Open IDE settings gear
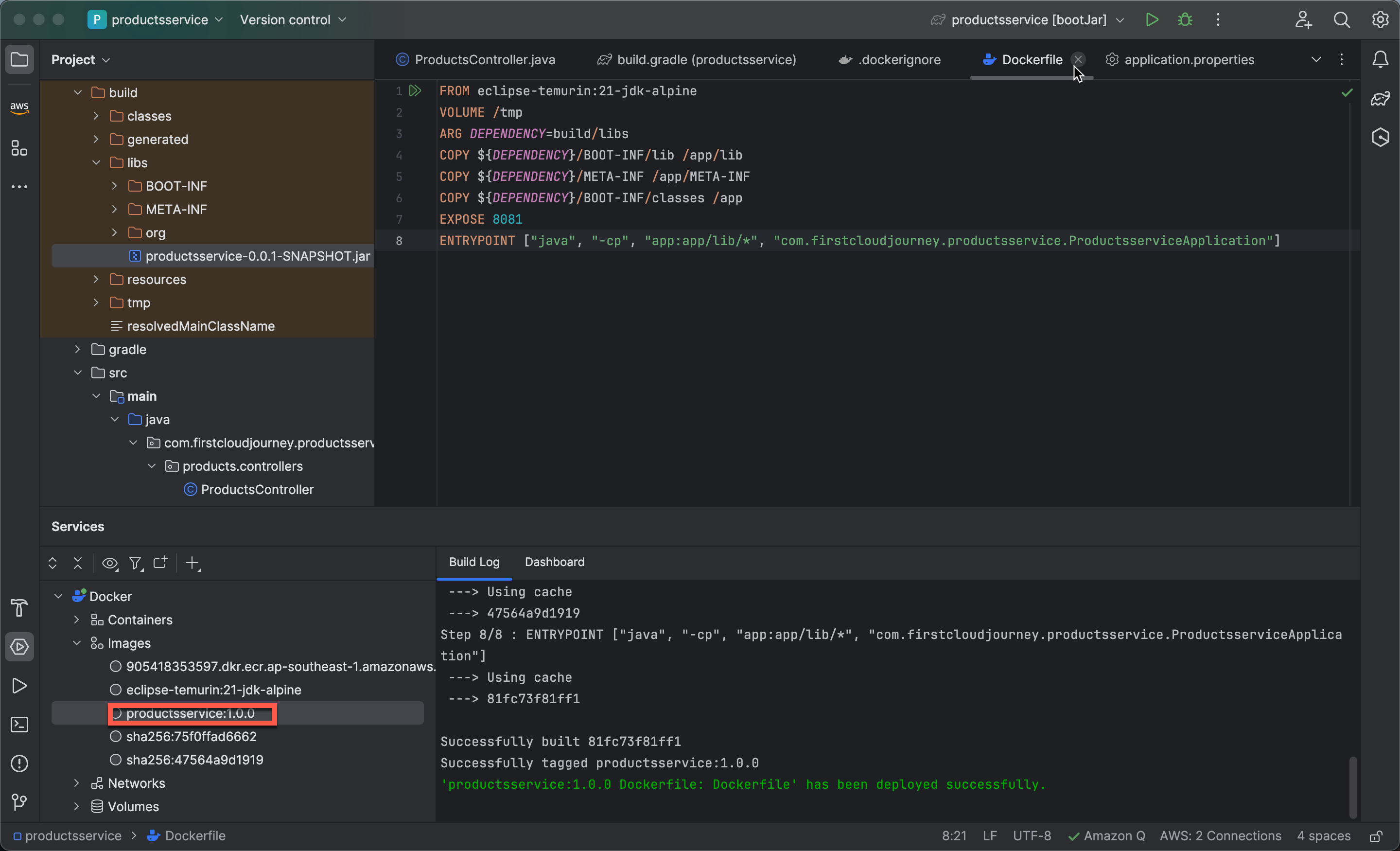The height and width of the screenshot is (851, 1400). (1380, 20)
